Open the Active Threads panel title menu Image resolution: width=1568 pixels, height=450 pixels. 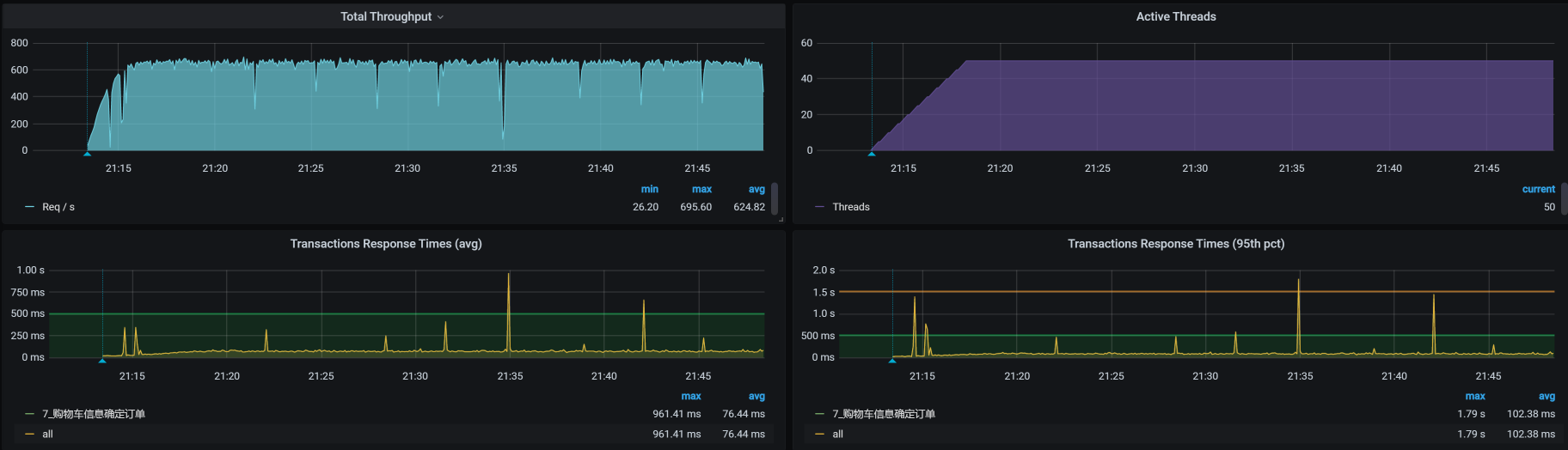pyautogui.click(x=1175, y=16)
